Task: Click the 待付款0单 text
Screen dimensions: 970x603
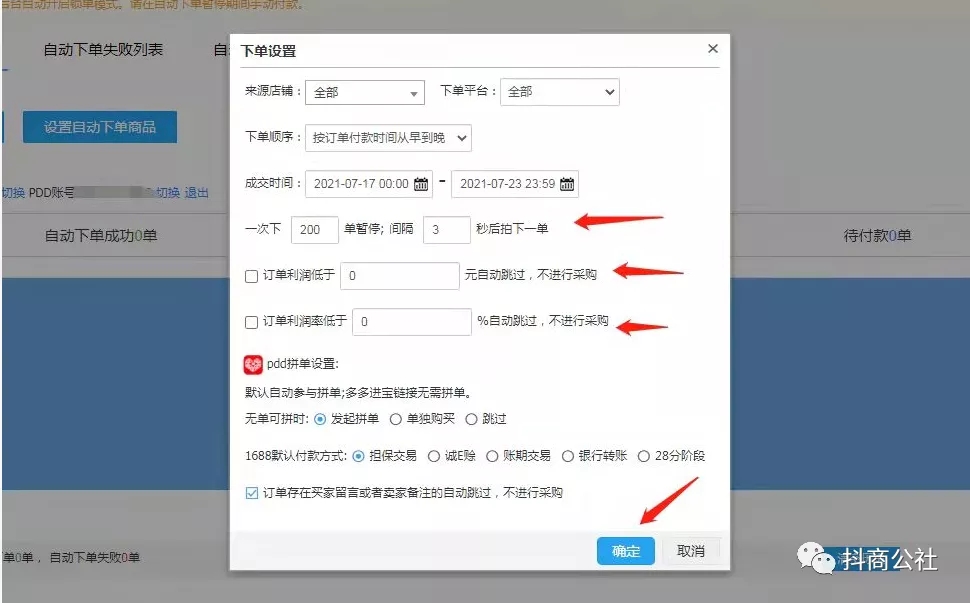Action: pyautogui.click(x=877, y=236)
